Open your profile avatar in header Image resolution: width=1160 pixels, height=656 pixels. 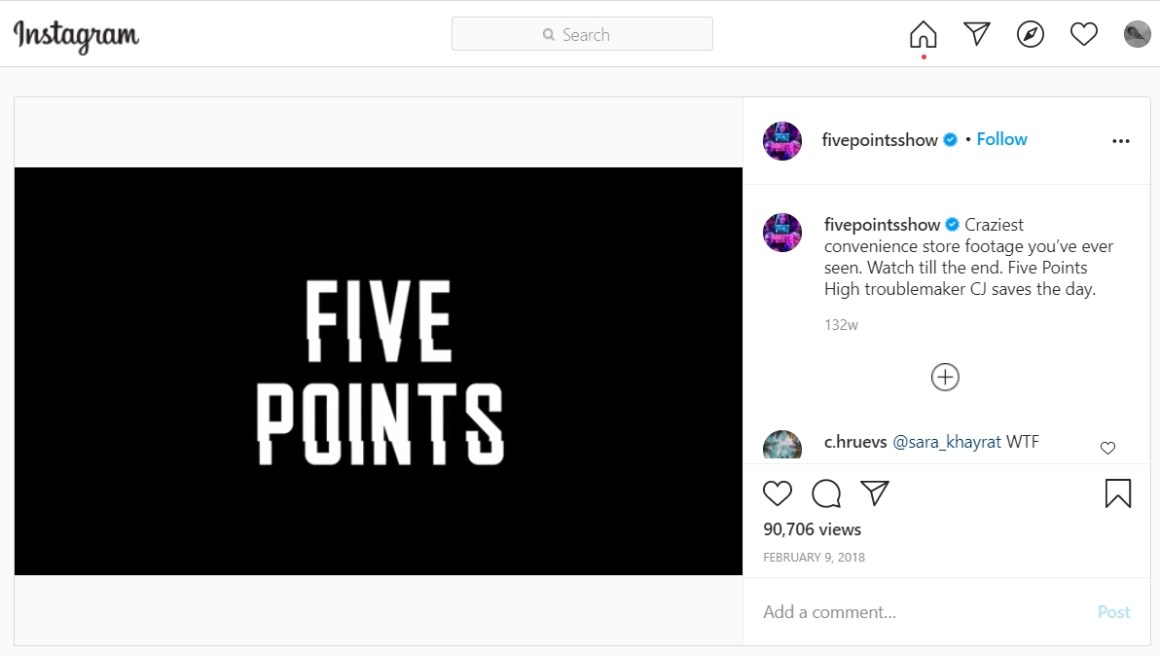[x=1137, y=34]
